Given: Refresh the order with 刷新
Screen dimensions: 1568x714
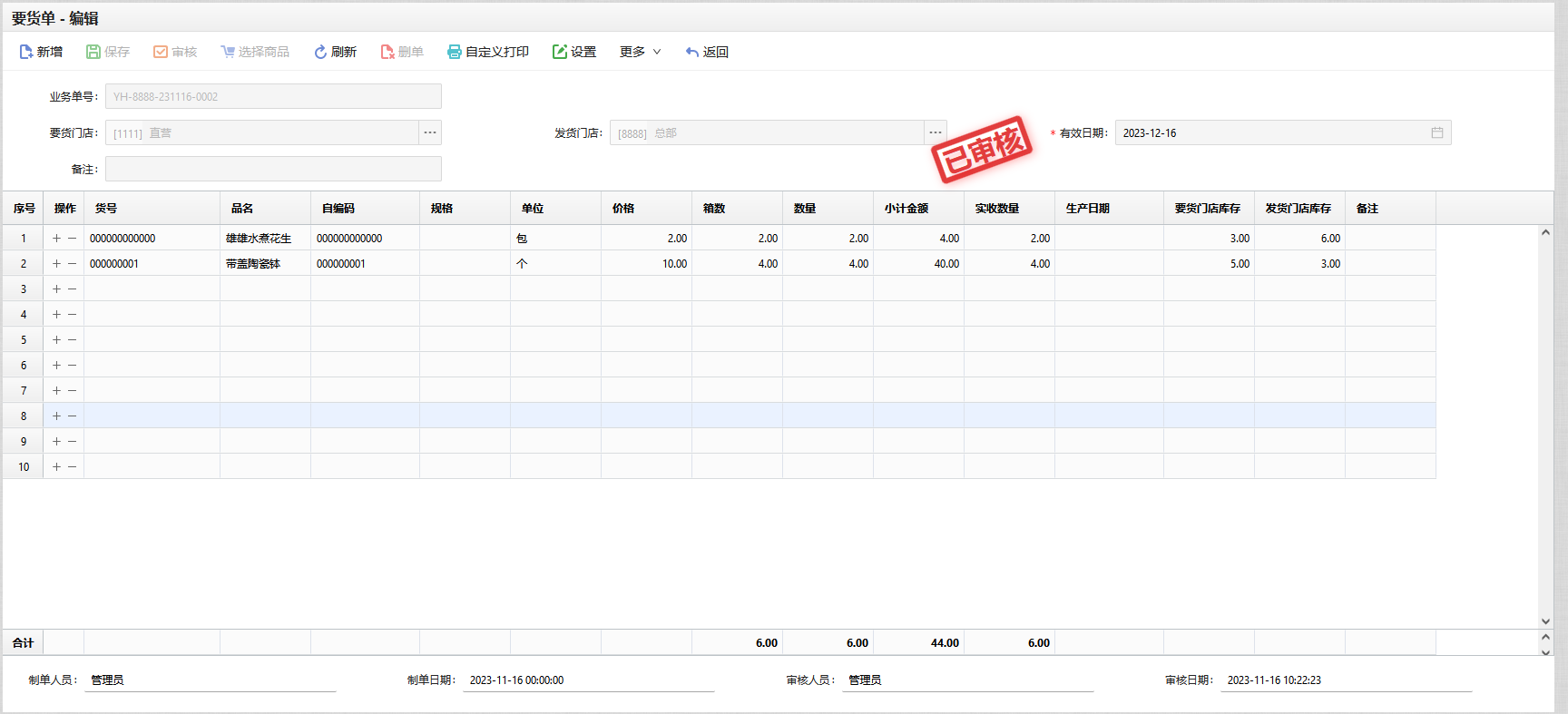Looking at the screenshot, I should [x=335, y=52].
